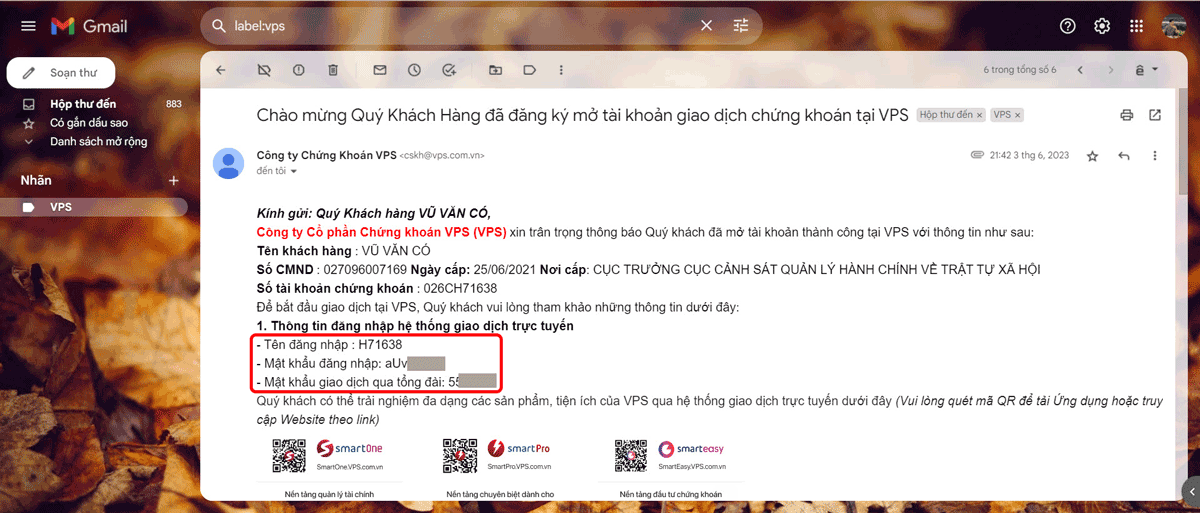Click the Soạn thư compose button

[61, 73]
